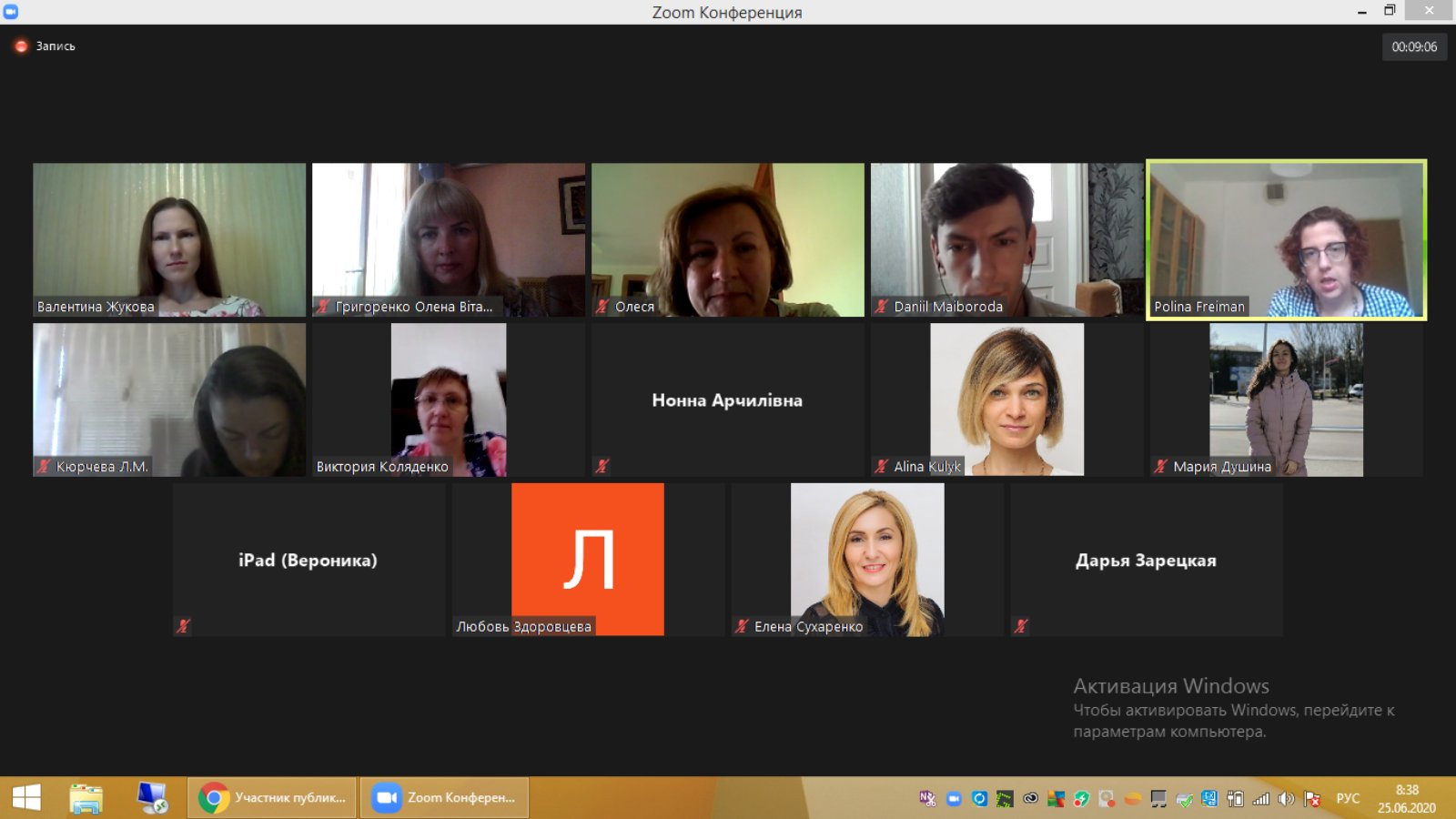
Task: Click the Zoom logo in the title bar
Action: click(x=11, y=11)
